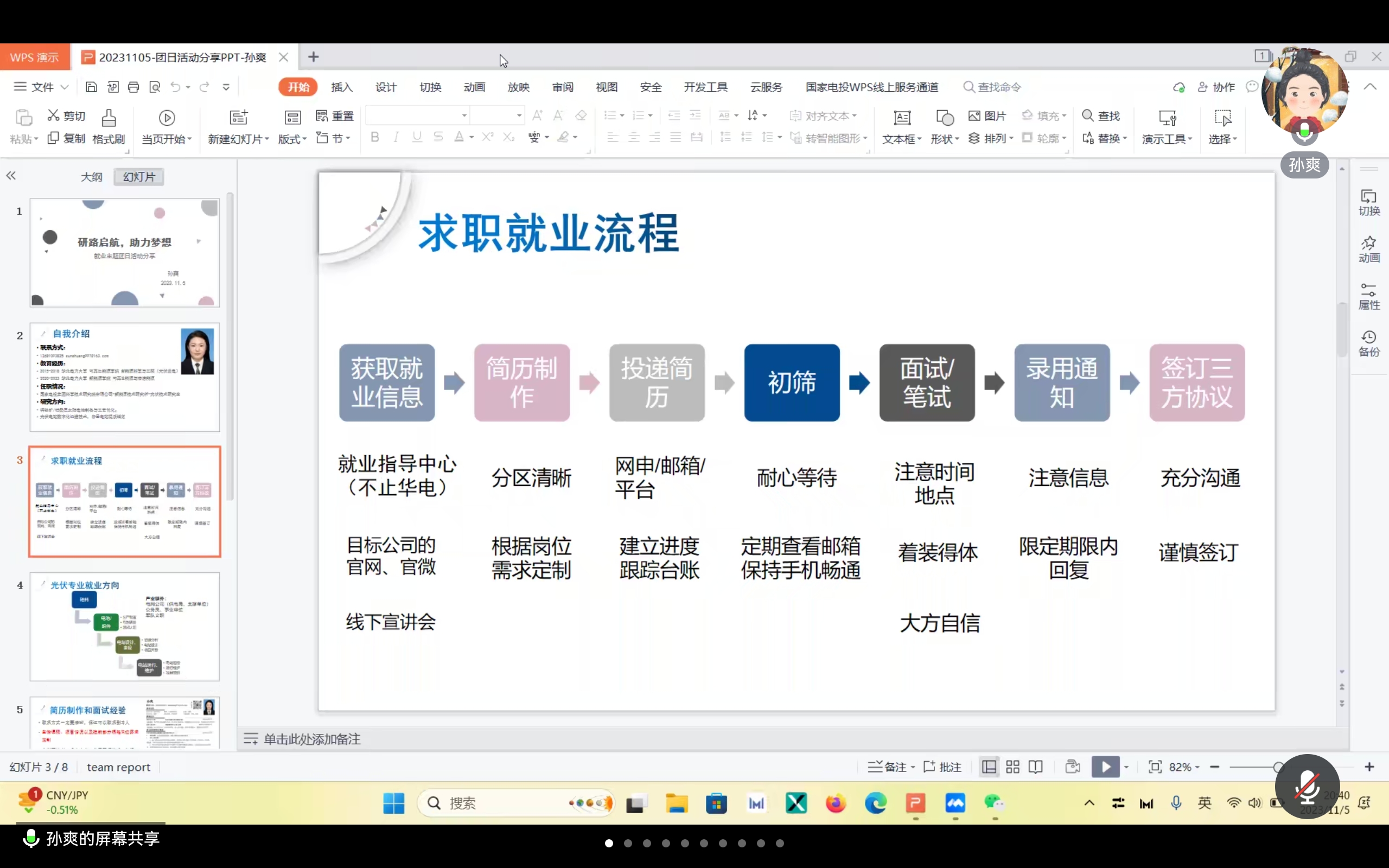This screenshot has width=1389, height=868.
Task: Click the Collaborate (协作) button
Action: click(1217, 87)
